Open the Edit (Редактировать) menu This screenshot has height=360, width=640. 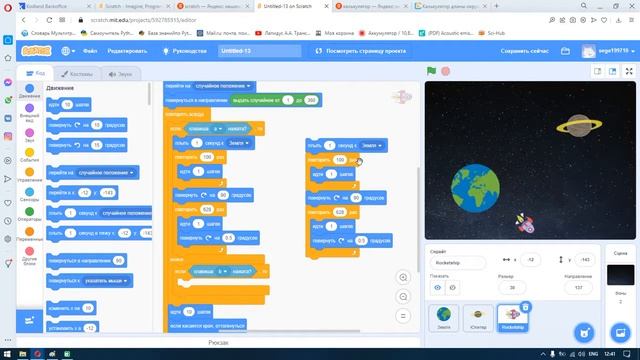[127, 51]
